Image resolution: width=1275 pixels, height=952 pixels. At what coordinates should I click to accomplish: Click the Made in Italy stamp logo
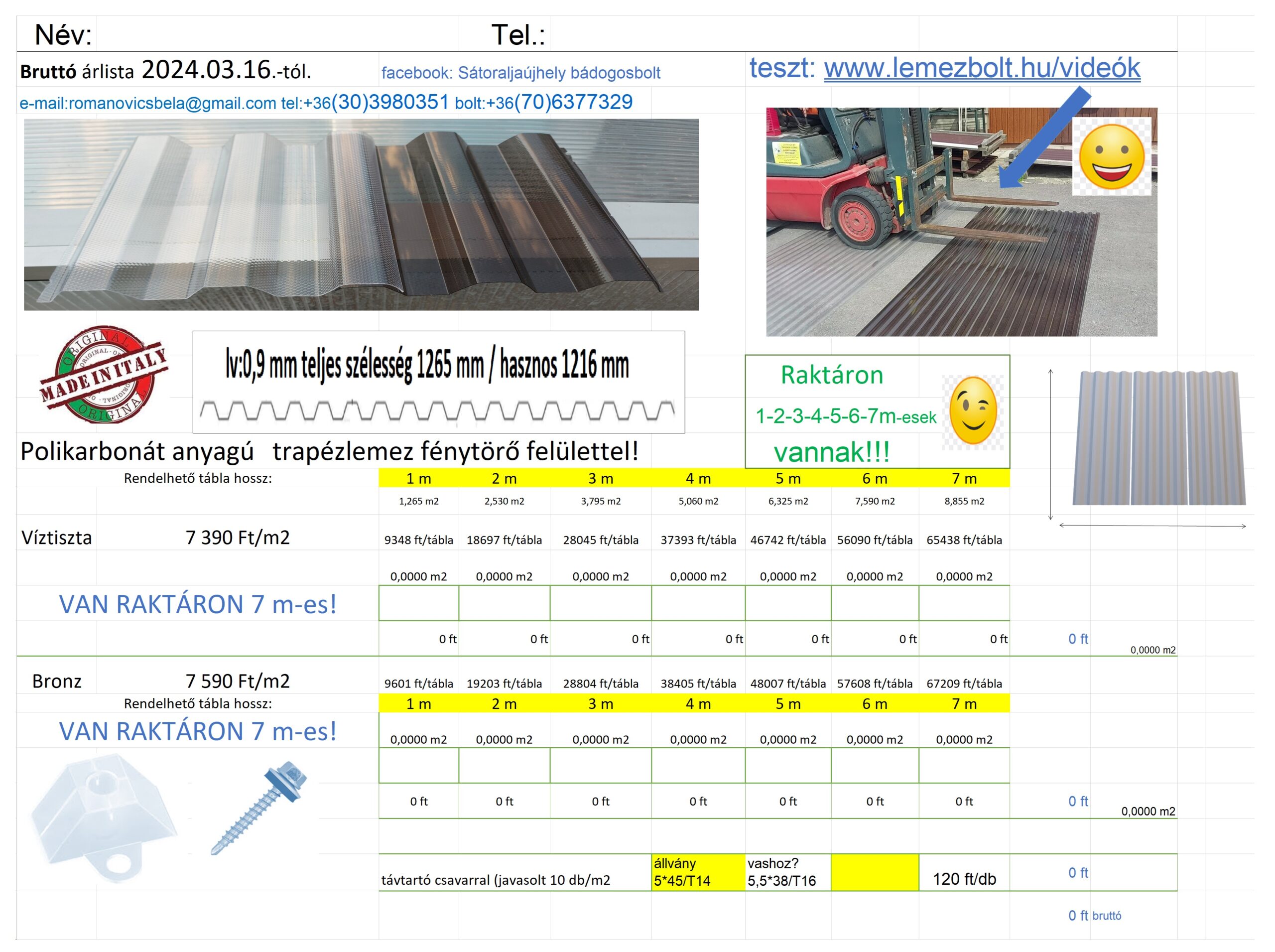click(x=103, y=375)
